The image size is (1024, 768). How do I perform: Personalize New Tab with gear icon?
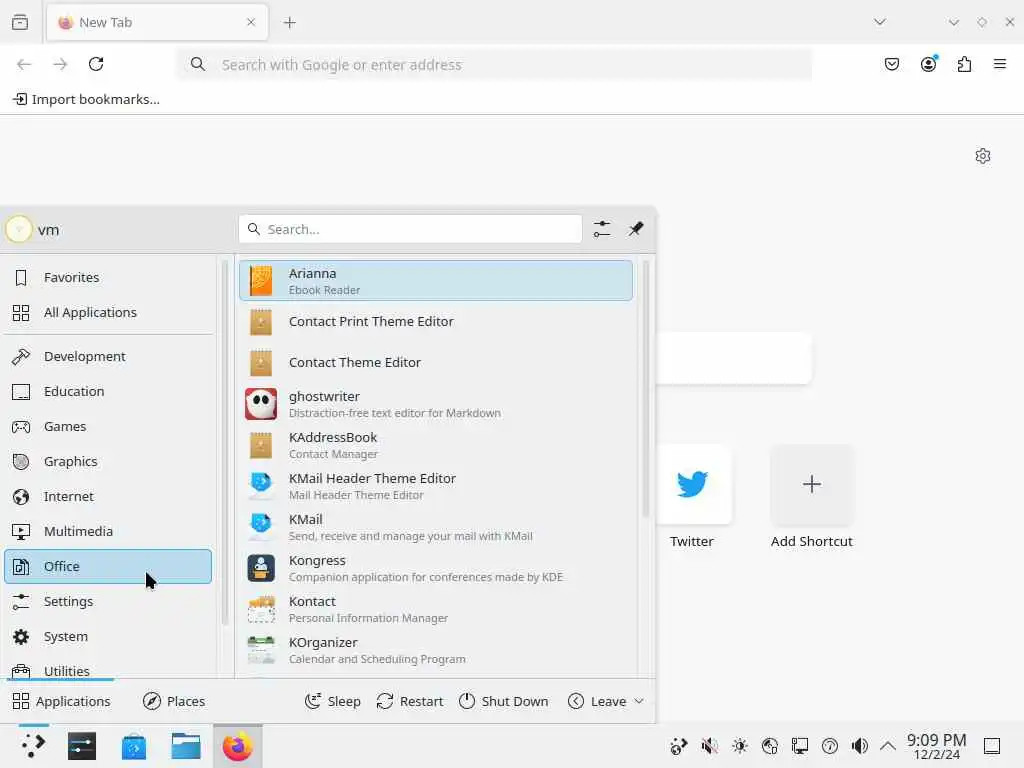point(983,156)
